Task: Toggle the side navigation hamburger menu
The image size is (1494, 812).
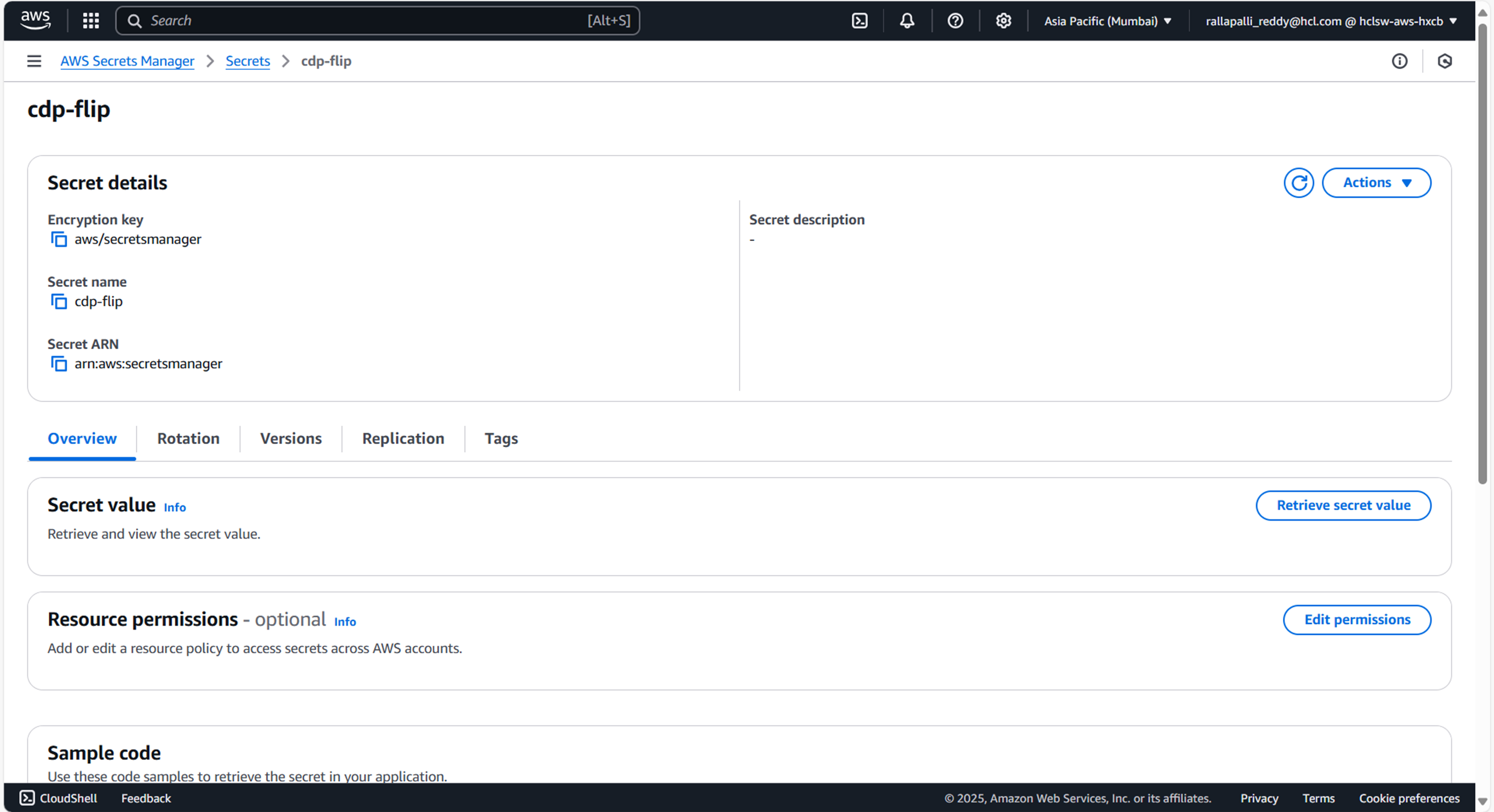Action: pos(34,61)
